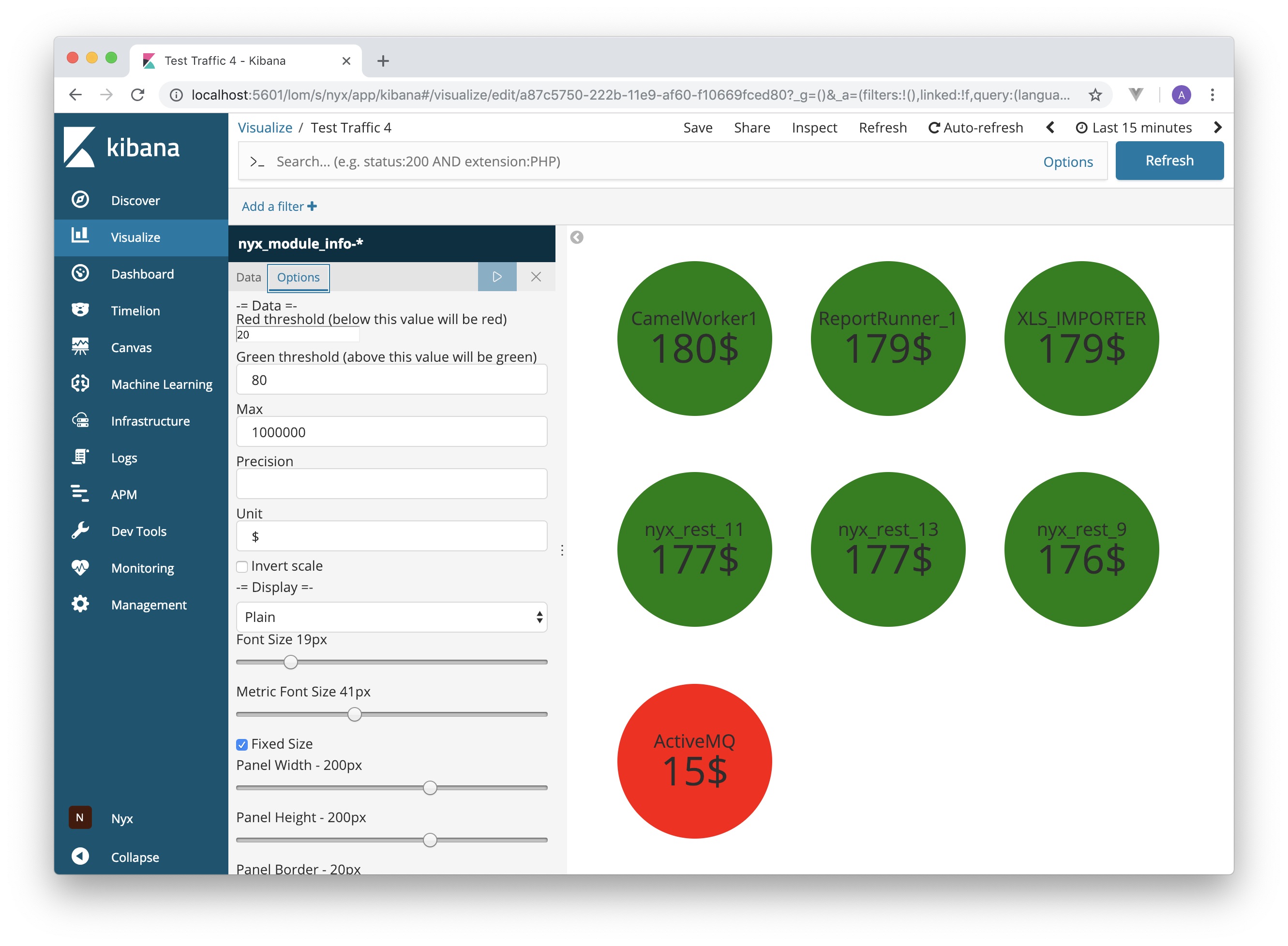1288x946 pixels.
Task: Uncheck the Fixed Size checkbox
Action: (242, 744)
